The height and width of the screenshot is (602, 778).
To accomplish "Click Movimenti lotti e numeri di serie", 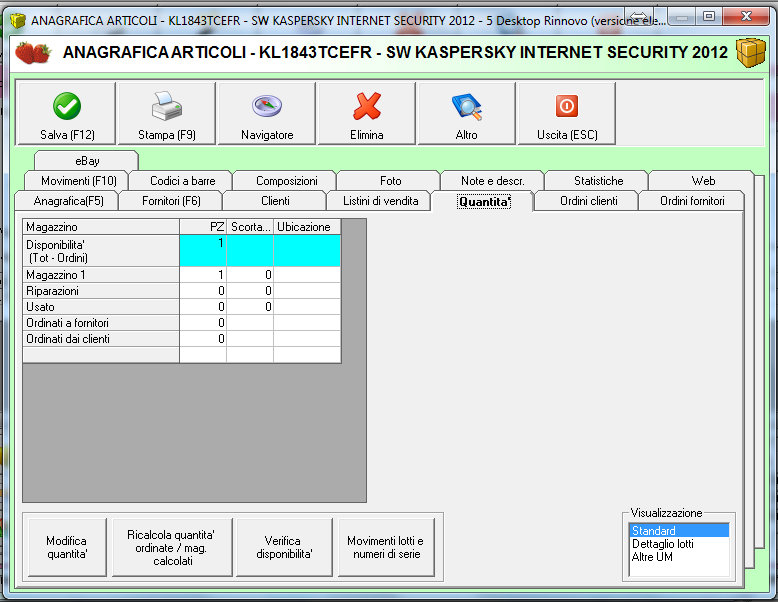I will tap(386, 547).
